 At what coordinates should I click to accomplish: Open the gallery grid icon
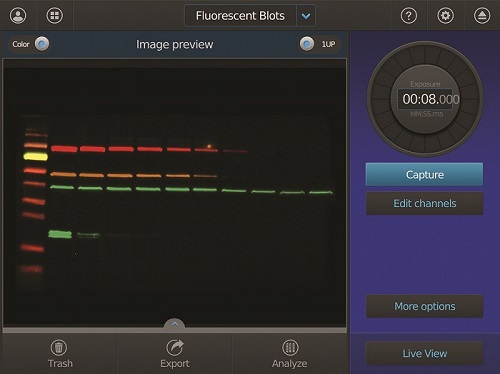pyautogui.click(x=55, y=15)
